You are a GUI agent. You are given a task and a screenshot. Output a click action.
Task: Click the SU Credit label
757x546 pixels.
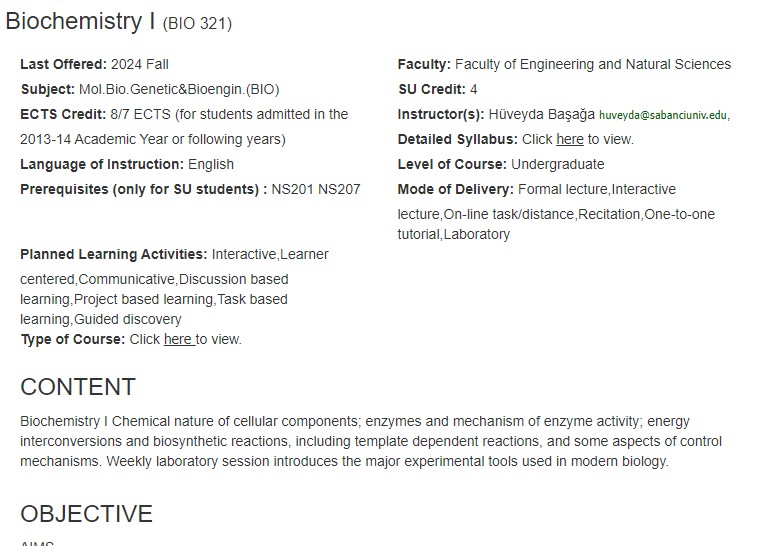coord(432,89)
